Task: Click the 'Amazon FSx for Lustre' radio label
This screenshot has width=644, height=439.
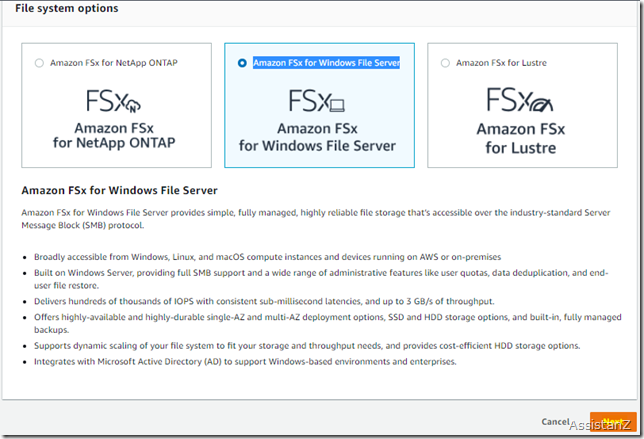Action: pos(501,63)
